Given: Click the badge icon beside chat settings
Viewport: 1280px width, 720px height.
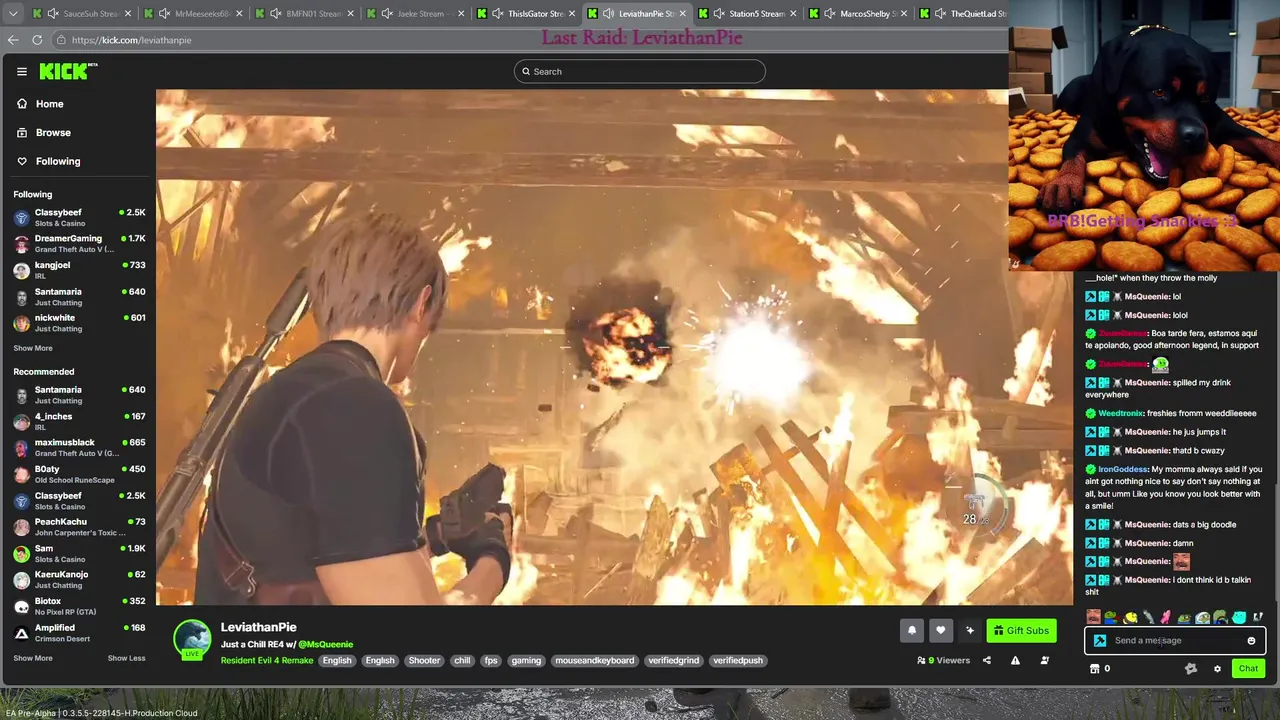Looking at the screenshot, I should click(x=1190, y=669).
